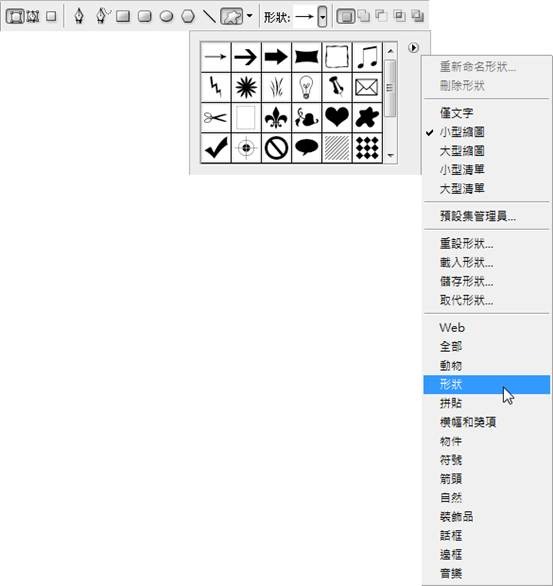
Task: Choose the intersect shape areas option
Action: point(399,16)
